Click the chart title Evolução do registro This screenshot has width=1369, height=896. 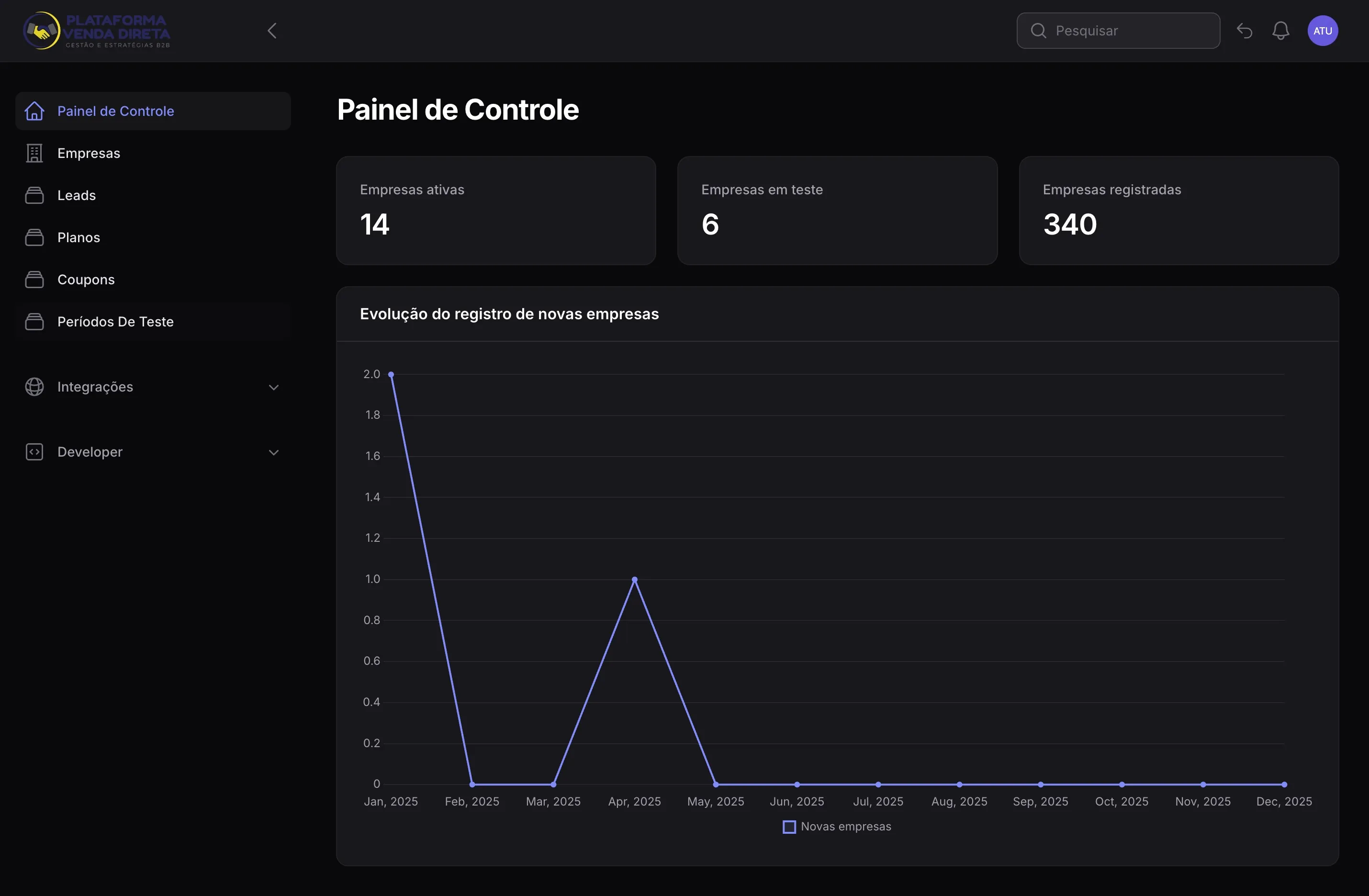tap(509, 314)
